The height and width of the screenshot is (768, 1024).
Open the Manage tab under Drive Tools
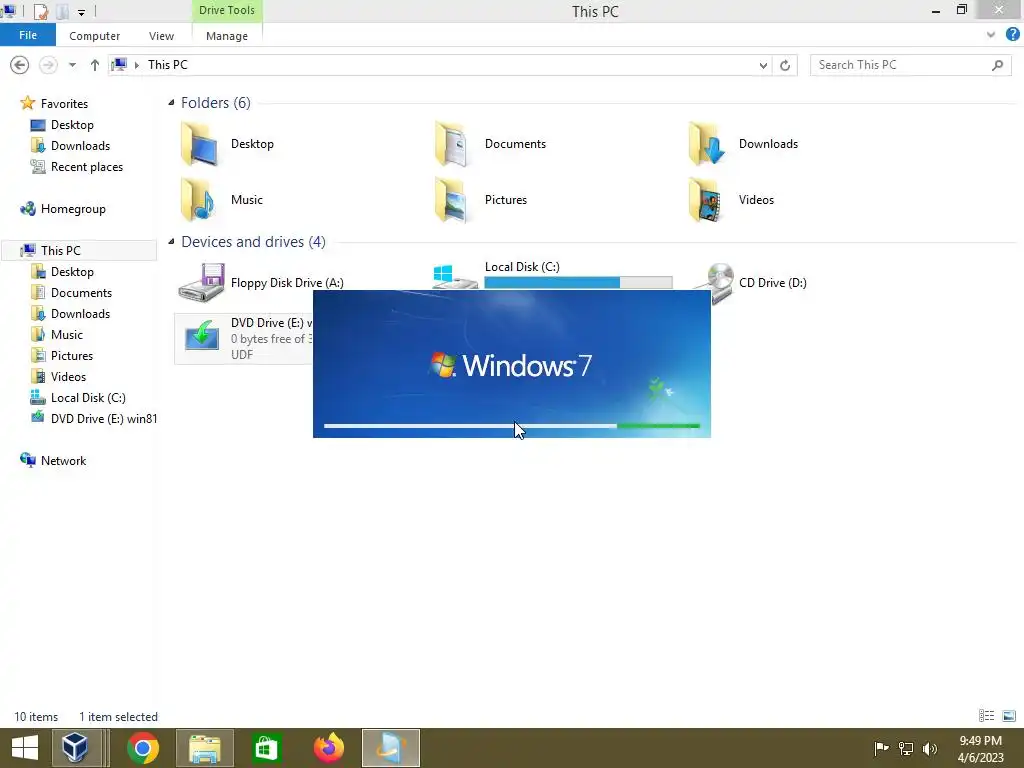pos(227,36)
